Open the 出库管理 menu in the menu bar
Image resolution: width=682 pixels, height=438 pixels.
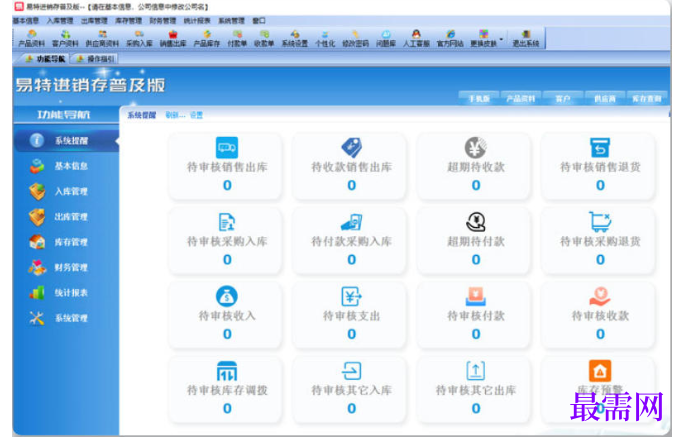click(94, 20)
